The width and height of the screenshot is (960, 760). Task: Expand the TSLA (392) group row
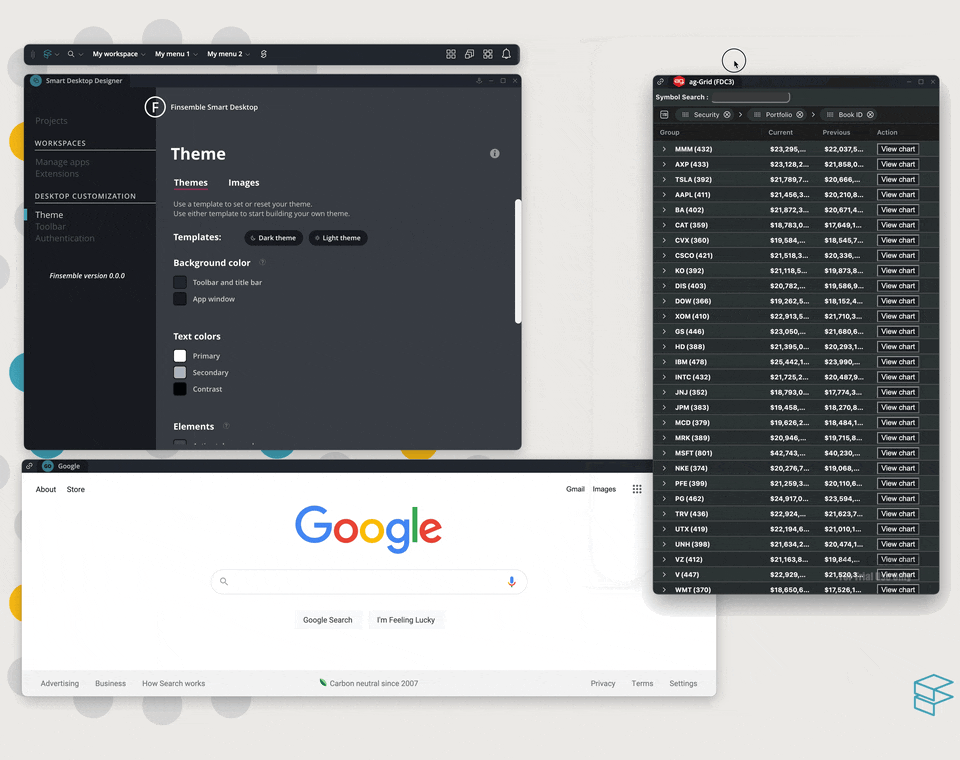(664, 179)
